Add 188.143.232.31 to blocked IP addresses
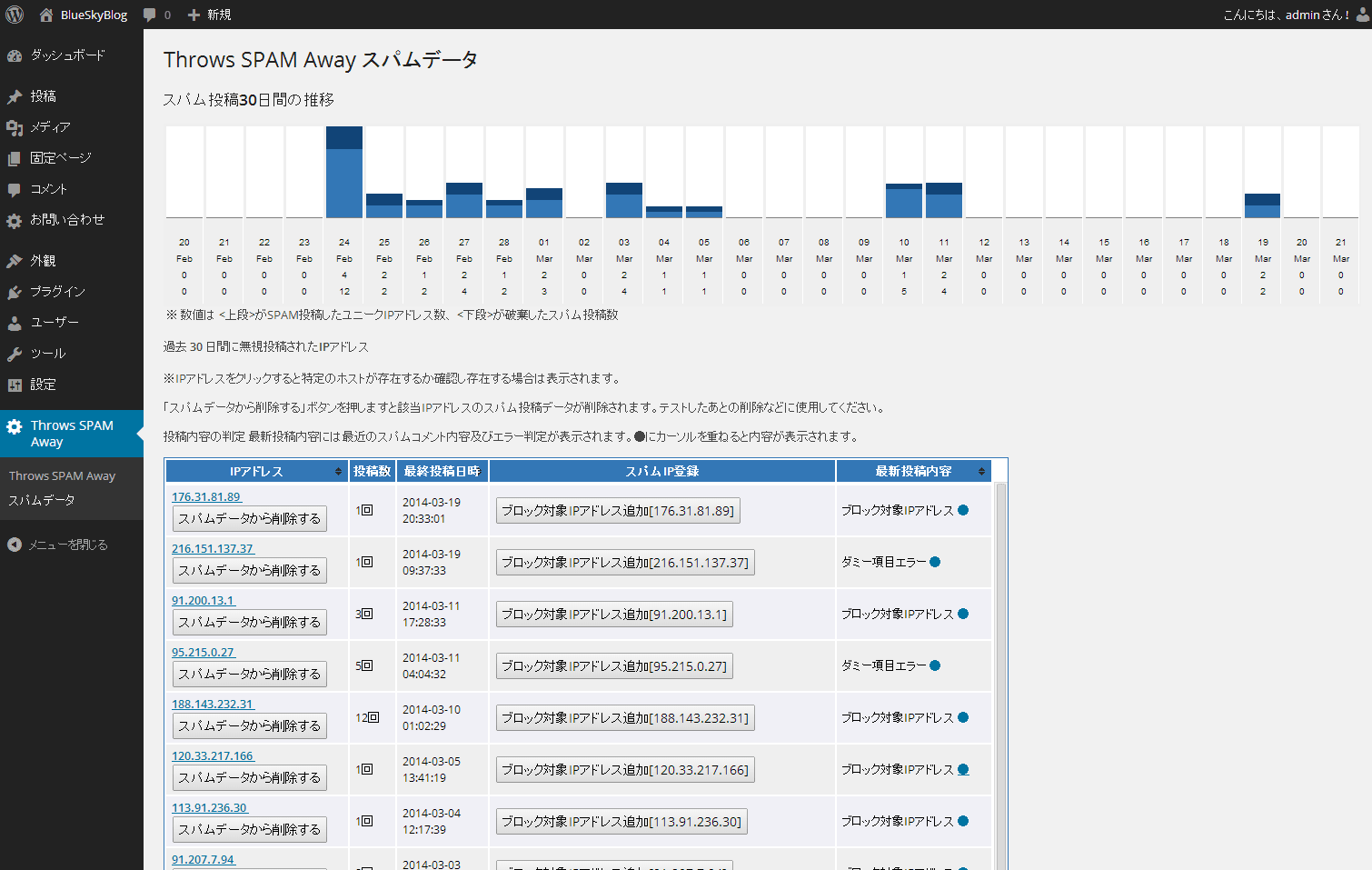The width and height of the screenshot is (1372, 870). point(625,718)
